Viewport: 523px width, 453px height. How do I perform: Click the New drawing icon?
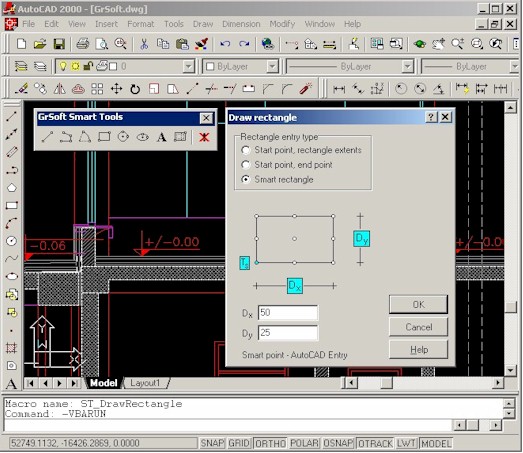coord(21,44)
